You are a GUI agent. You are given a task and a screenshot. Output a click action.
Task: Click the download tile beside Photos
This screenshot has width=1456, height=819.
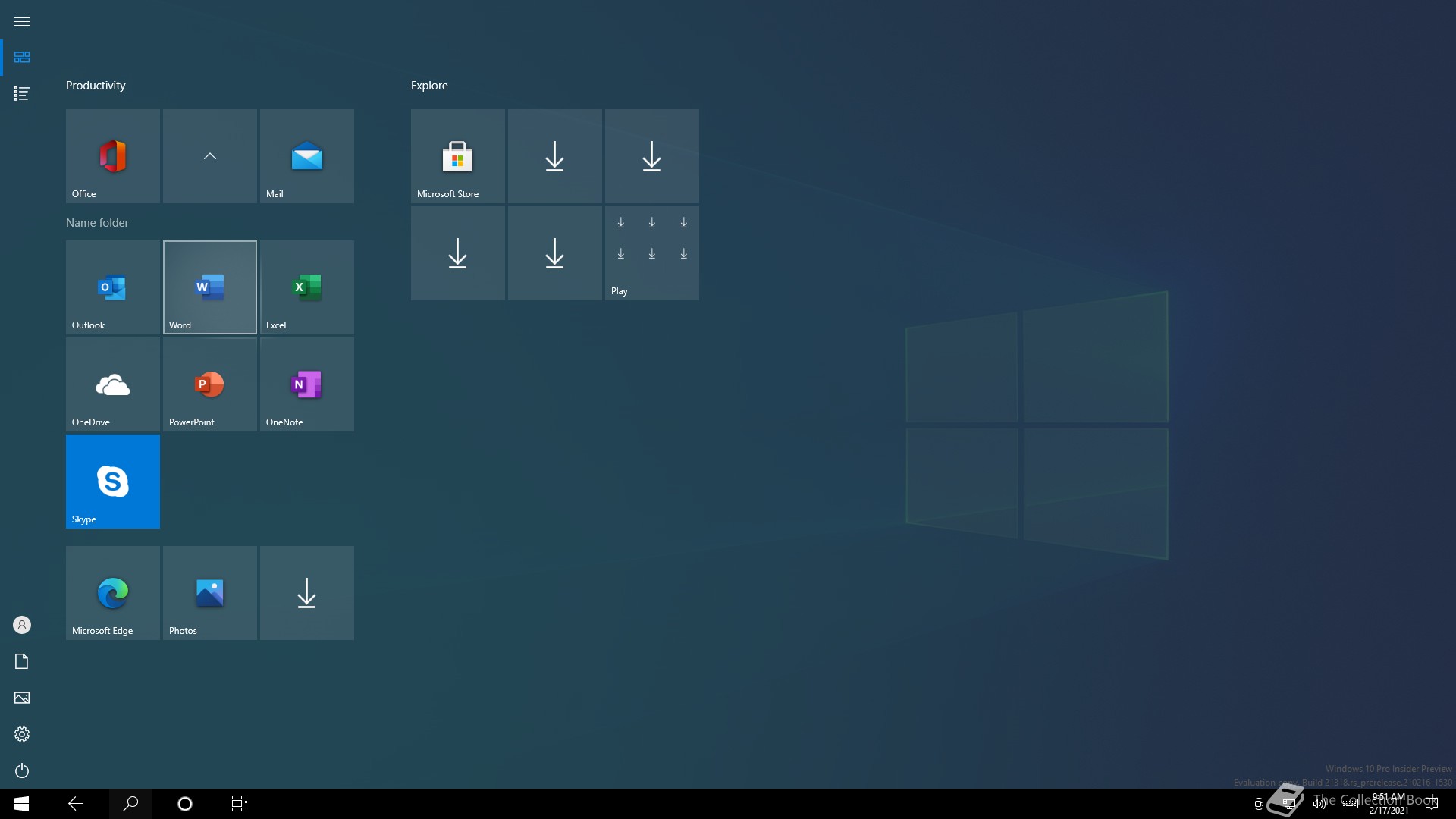(x=307, y=593)
